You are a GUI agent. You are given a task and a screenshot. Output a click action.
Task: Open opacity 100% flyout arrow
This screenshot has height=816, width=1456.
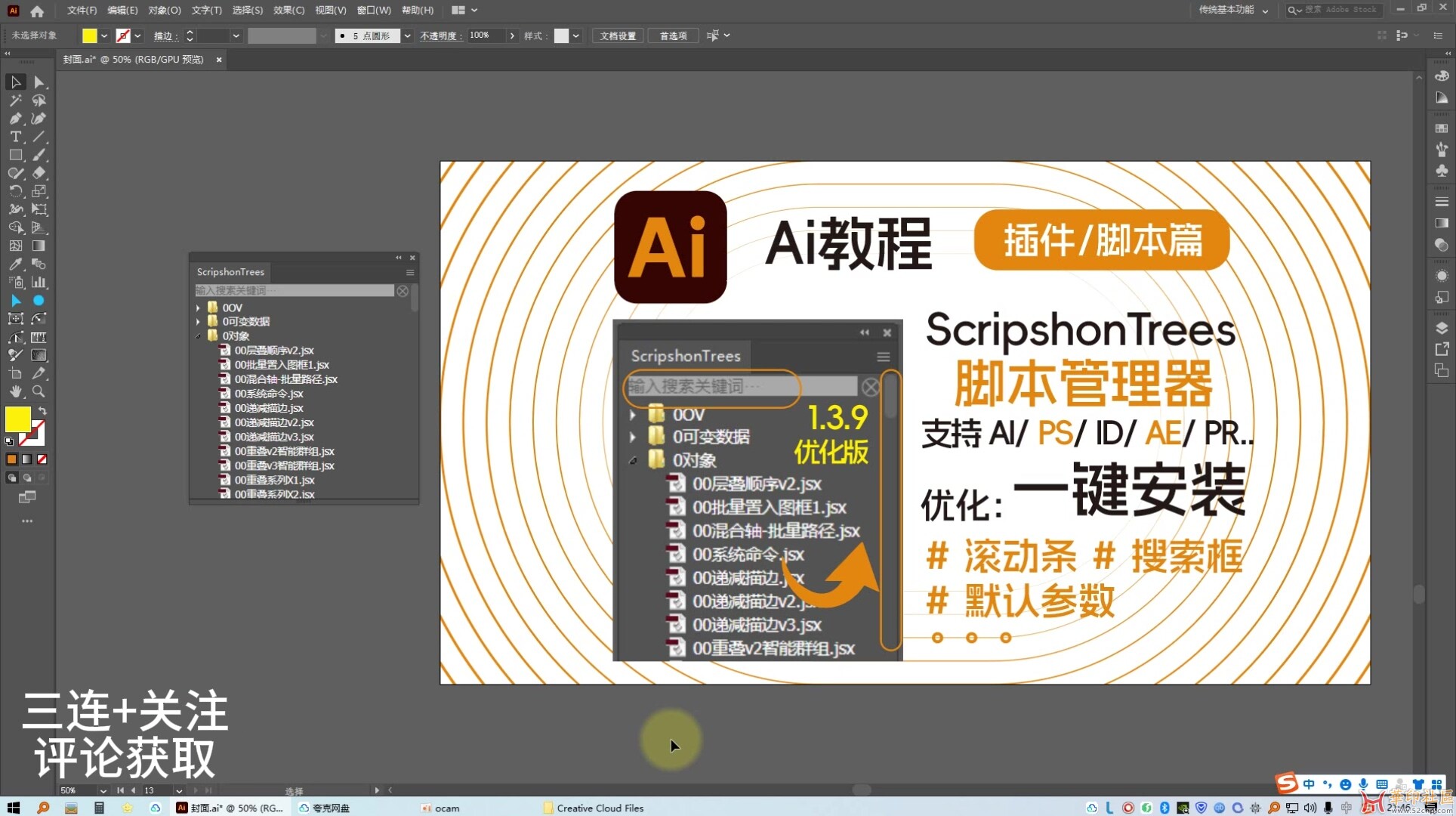pyautogui.click(x=513, y=36)
